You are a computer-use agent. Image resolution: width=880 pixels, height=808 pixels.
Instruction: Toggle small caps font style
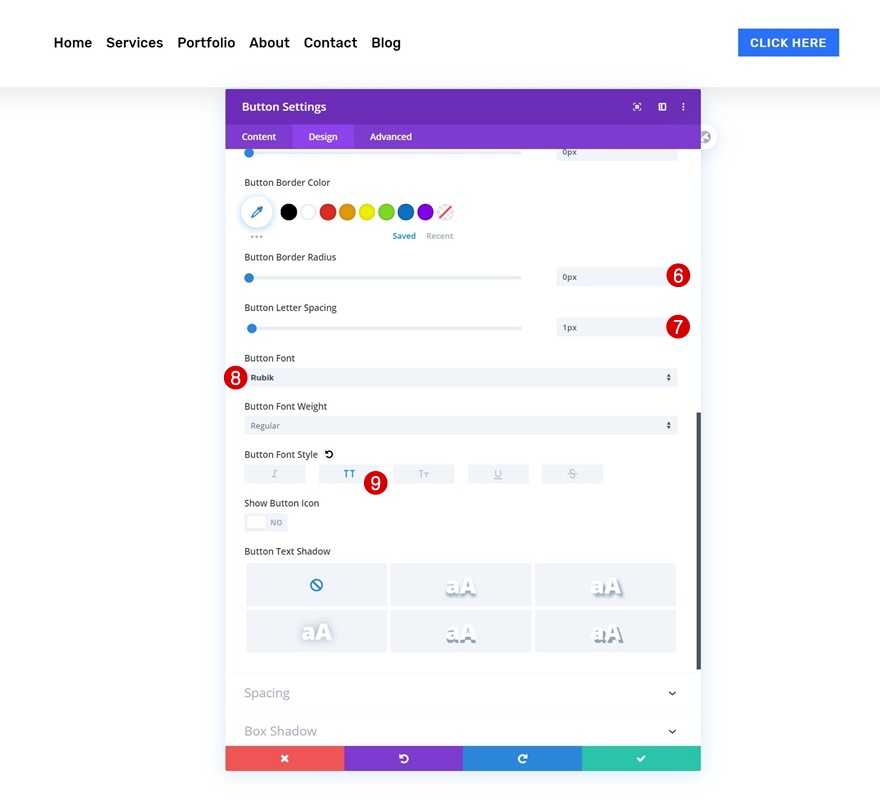click(x=424, y=474)
